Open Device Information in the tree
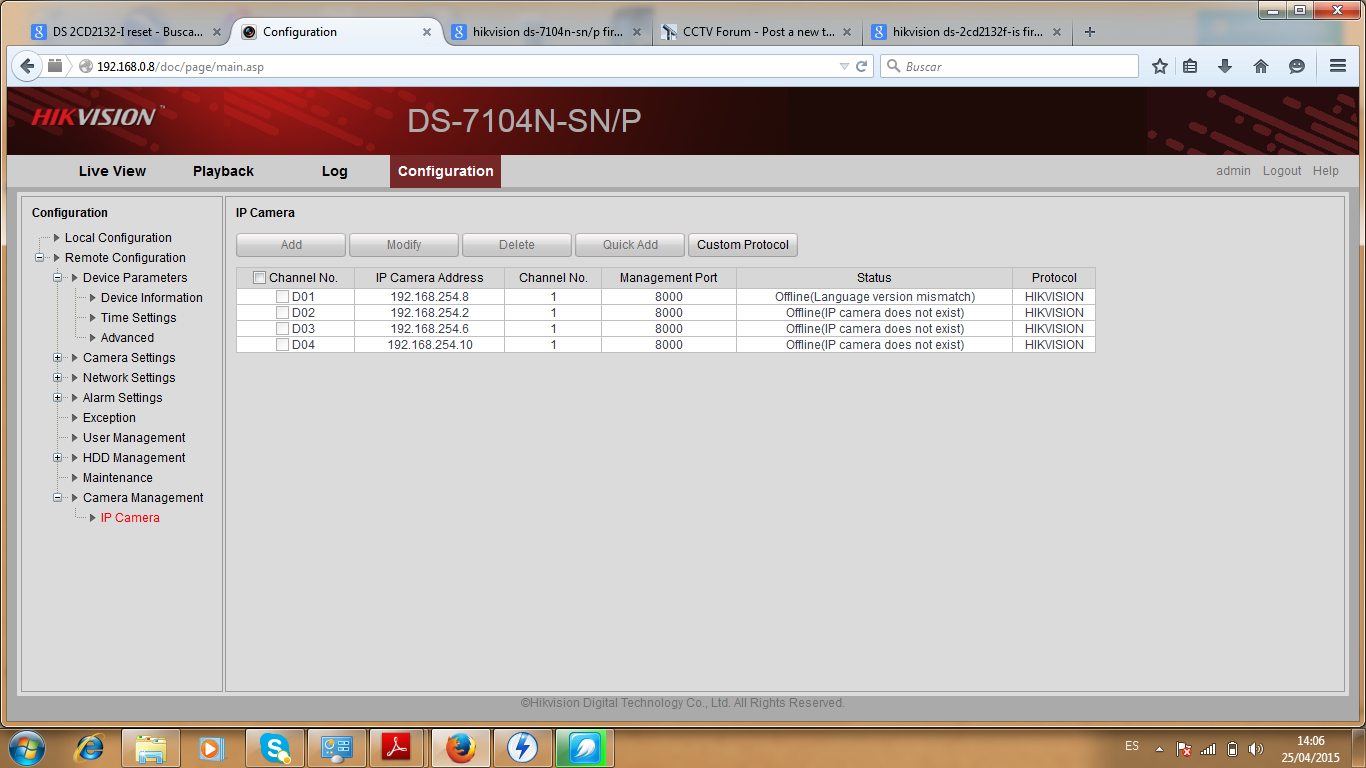The width and height of the screenshot is (1366, 768). [151, 298]
